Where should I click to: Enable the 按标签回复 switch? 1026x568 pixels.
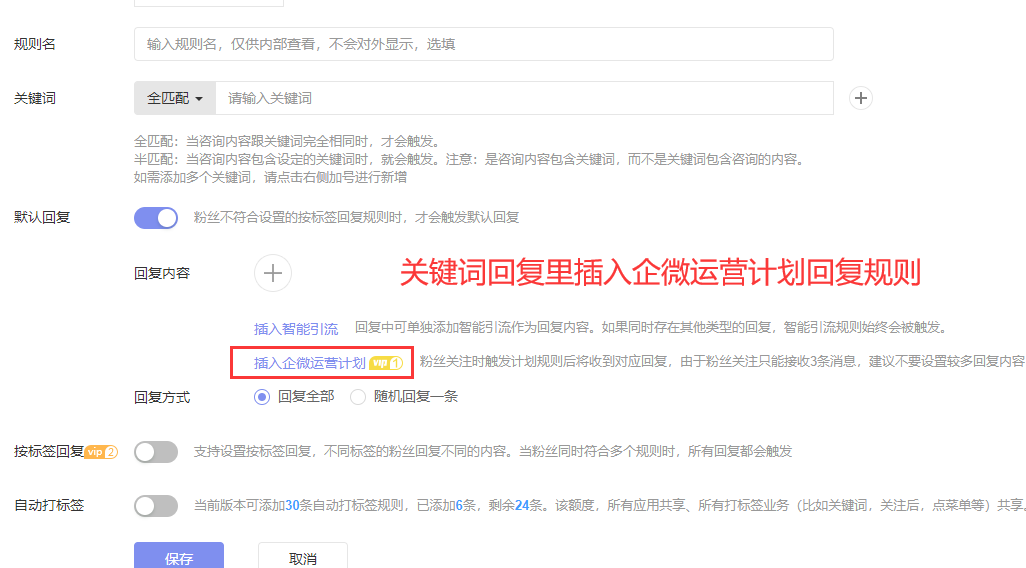(x=156, y=452)
